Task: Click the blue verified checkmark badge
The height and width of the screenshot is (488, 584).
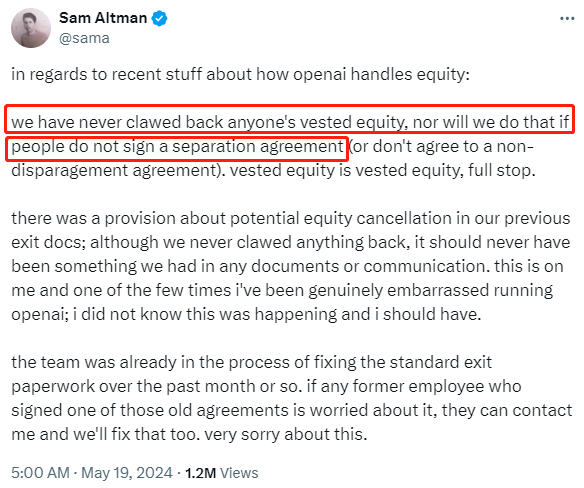Action: point(159,18)
